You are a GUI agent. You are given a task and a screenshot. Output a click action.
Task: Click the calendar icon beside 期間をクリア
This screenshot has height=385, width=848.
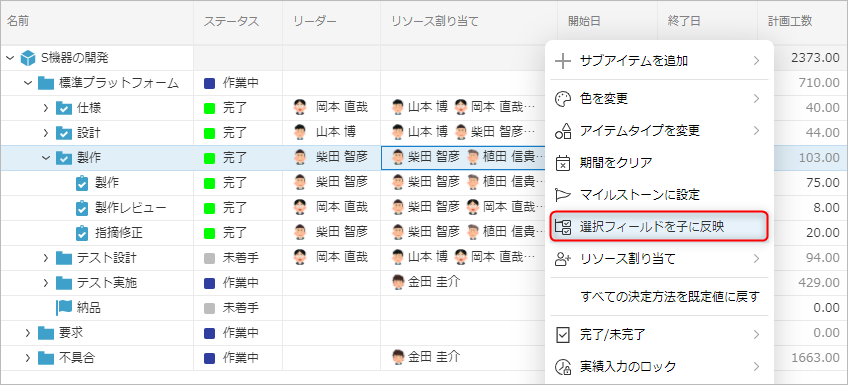click(x=564, y=162)
